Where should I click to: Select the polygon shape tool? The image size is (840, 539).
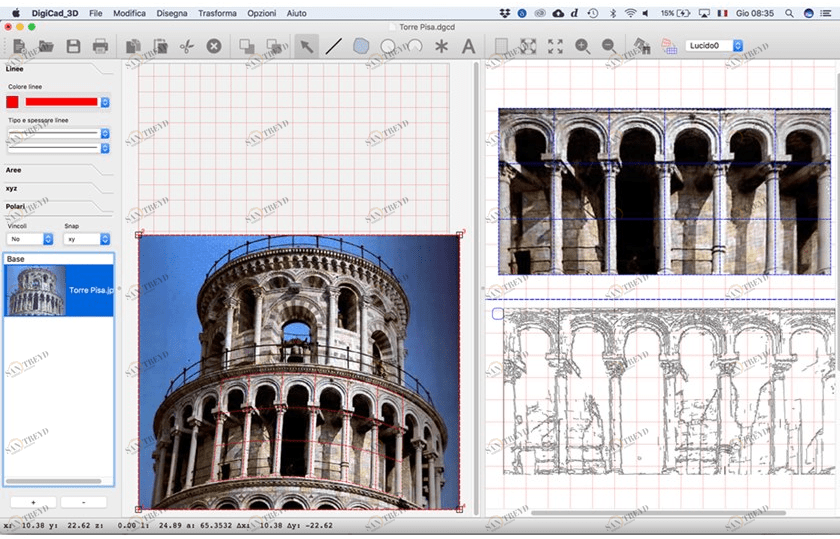361,46
